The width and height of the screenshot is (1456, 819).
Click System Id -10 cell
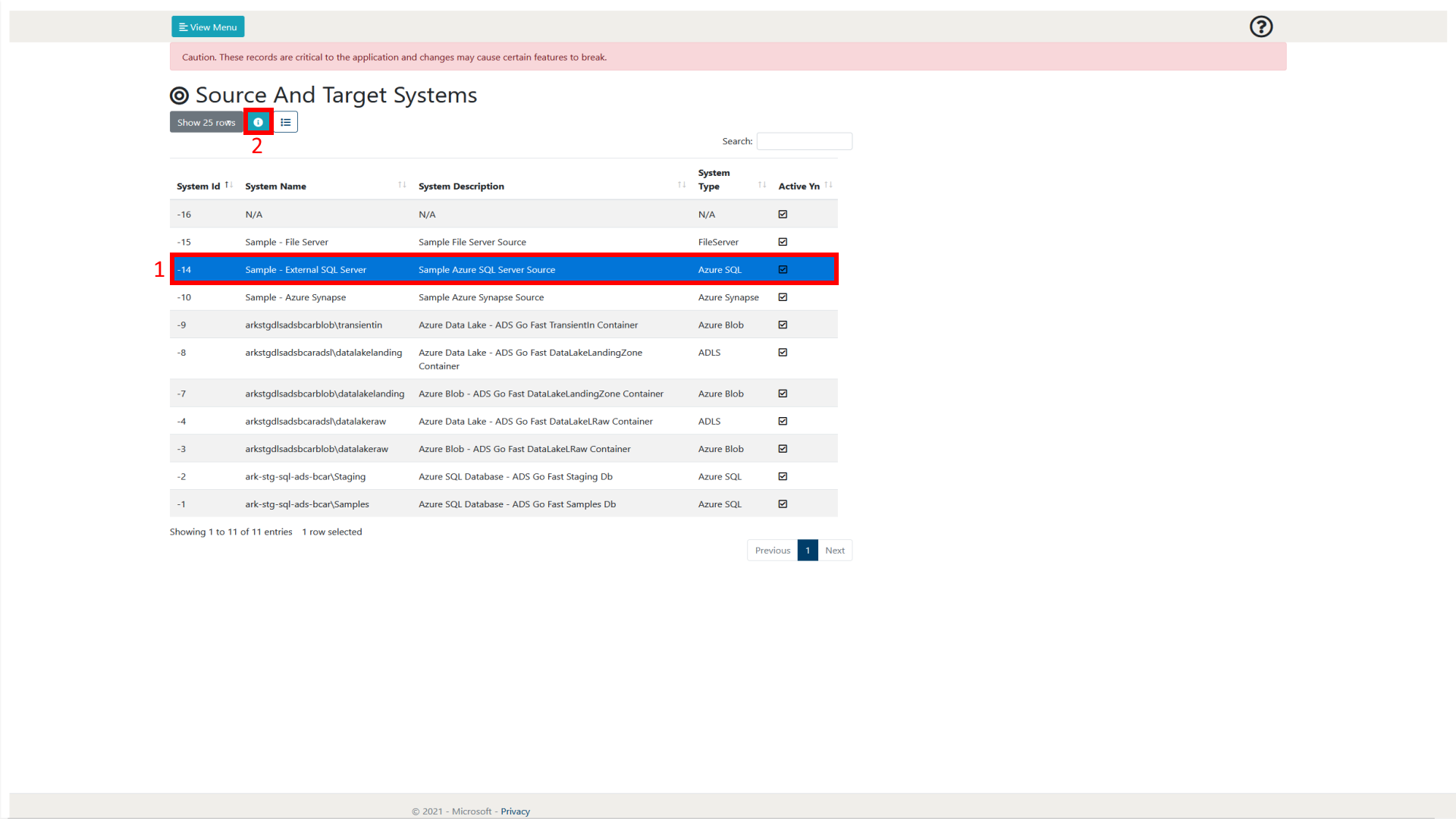[184, 297]
